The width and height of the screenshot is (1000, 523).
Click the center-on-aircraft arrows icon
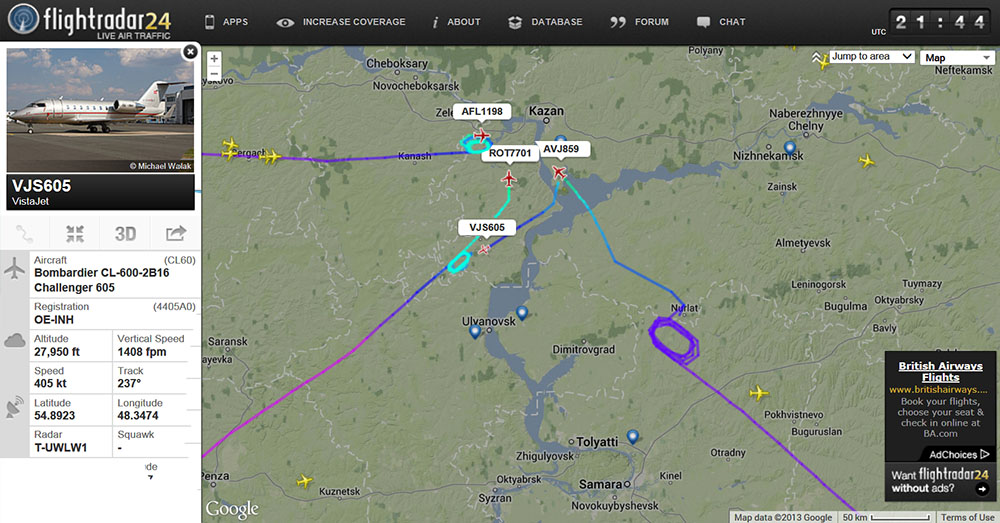point(75,234)
